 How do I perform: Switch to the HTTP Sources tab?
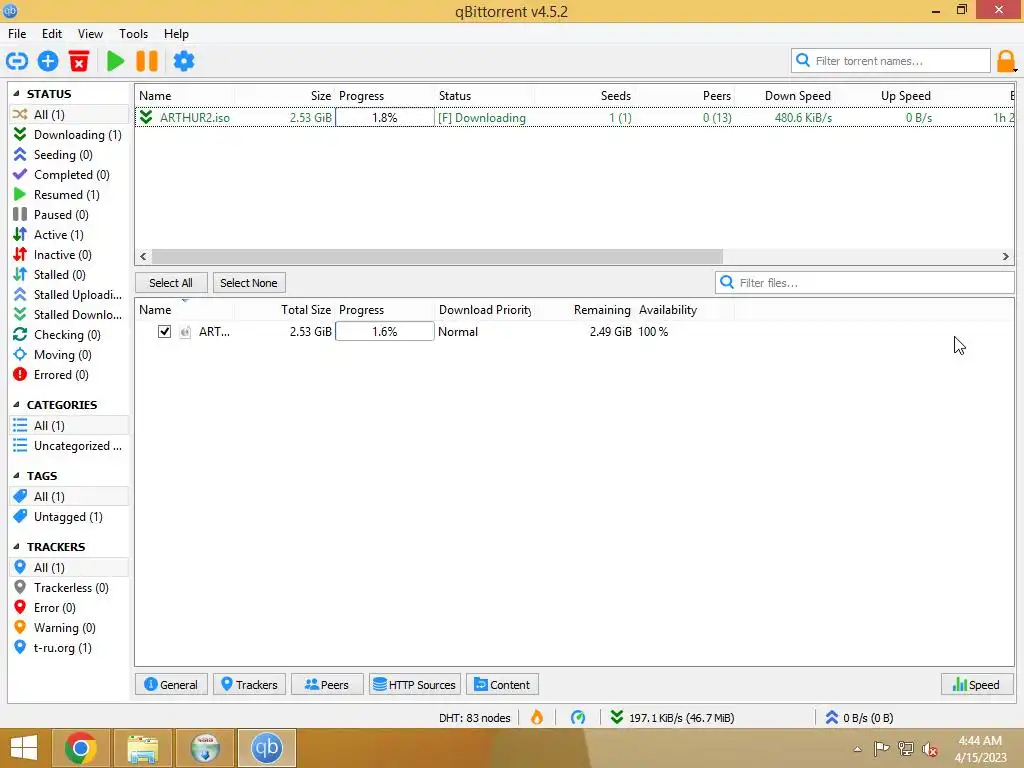(x=415, y=684)
